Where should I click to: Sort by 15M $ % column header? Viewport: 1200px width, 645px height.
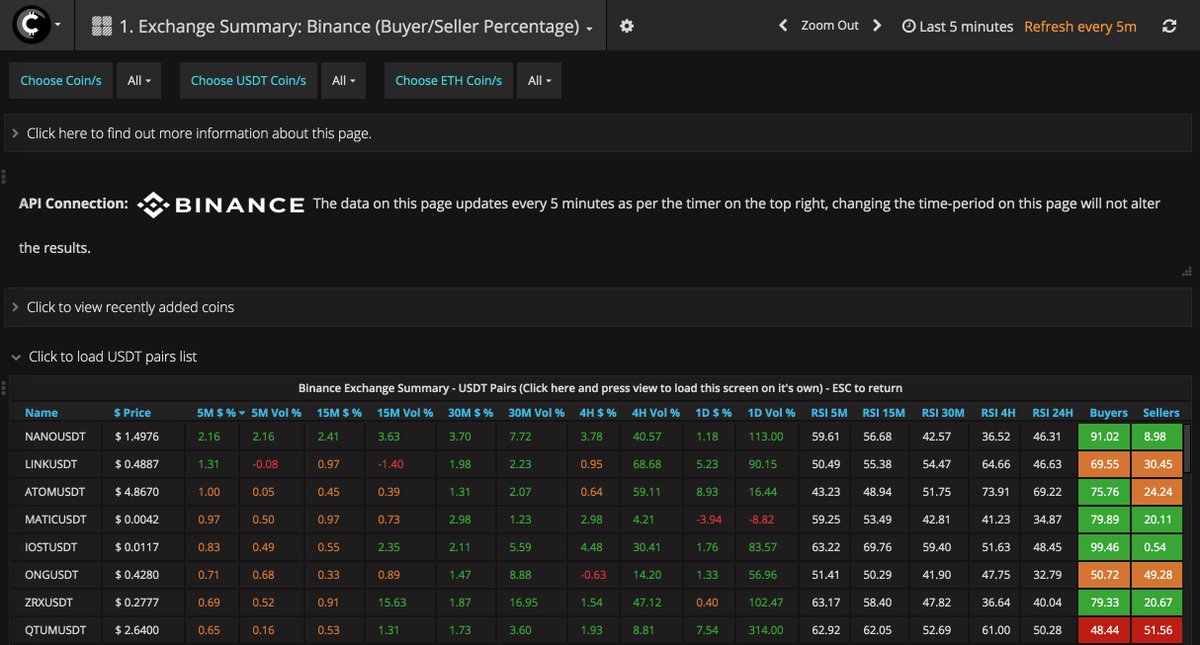click(339, 413)
